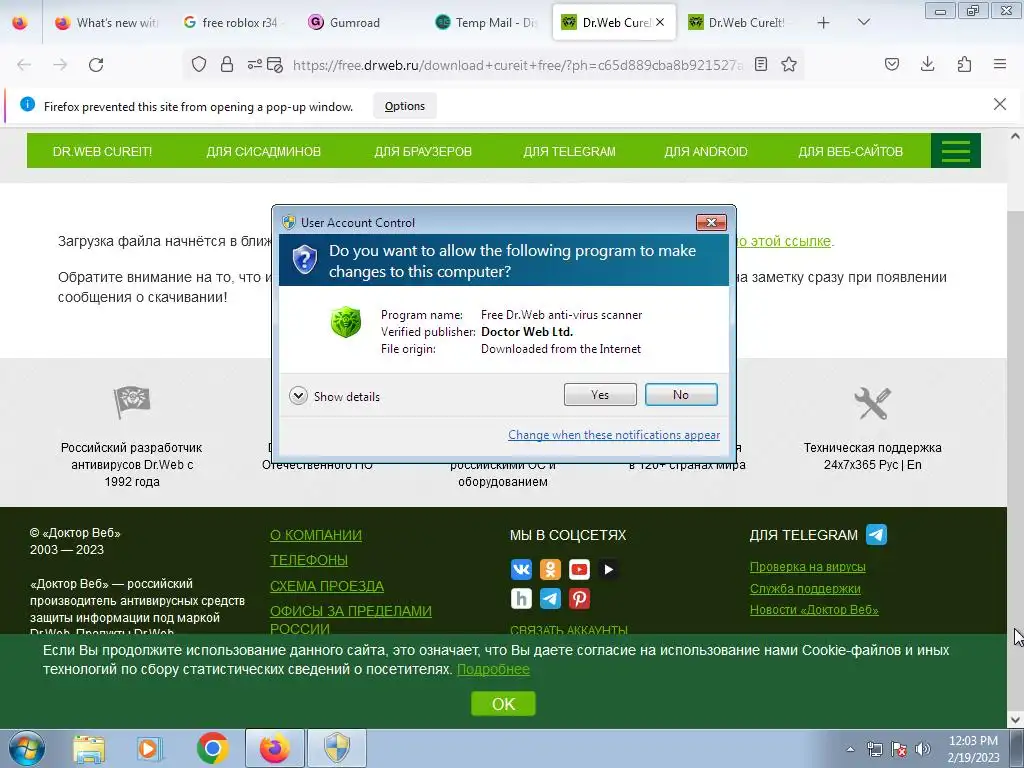1024x768 pixels.
Task: Close the active Dr.Web CureIt tab
Action: click(660, 22)
